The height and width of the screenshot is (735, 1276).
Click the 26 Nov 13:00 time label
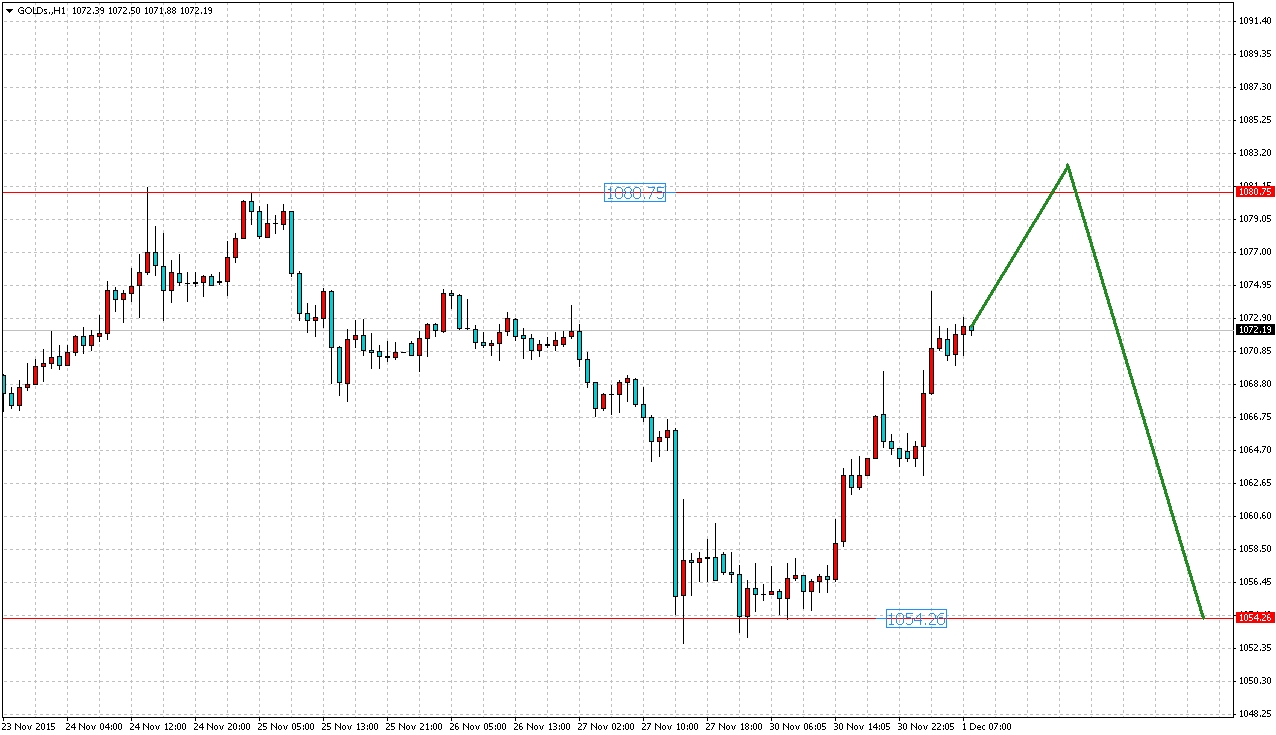[x=546, y=726]
